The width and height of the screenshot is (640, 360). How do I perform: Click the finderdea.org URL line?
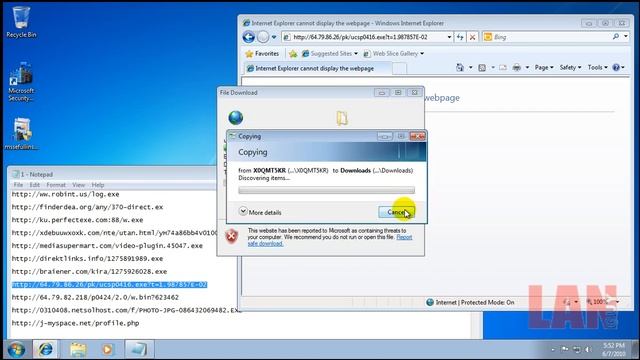point(87,207)
